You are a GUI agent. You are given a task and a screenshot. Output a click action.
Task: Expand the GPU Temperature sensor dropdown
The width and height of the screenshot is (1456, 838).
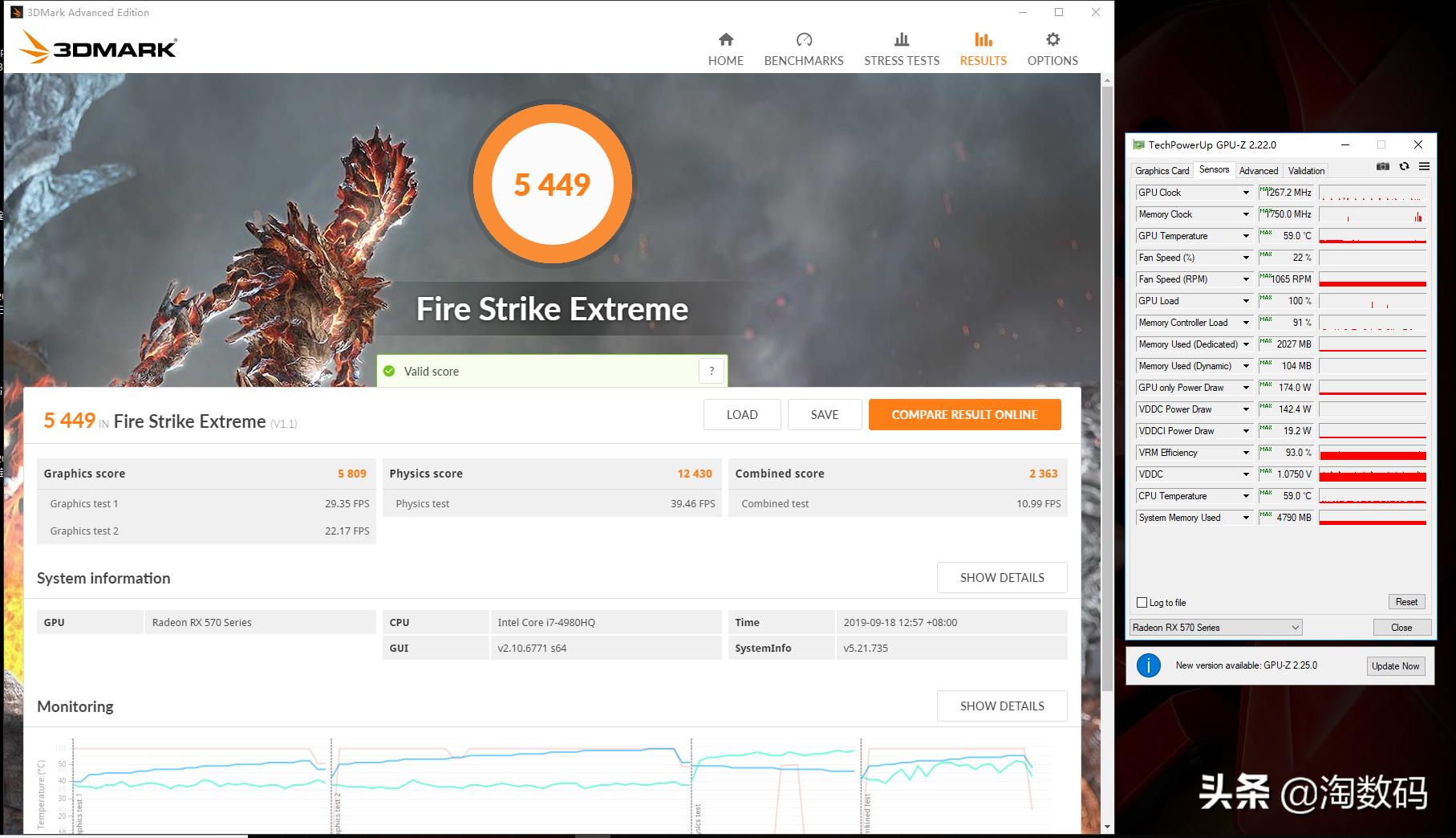click(1246, 236)
